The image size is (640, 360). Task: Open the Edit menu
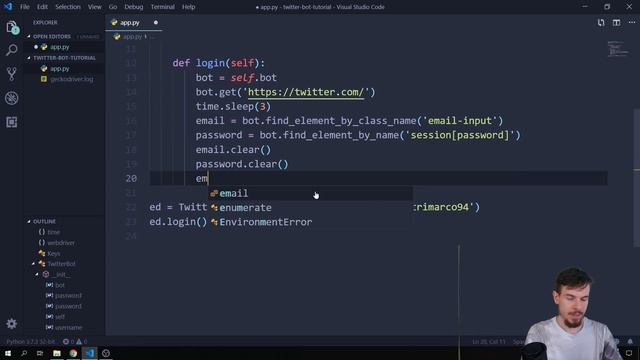click(42, 7)
